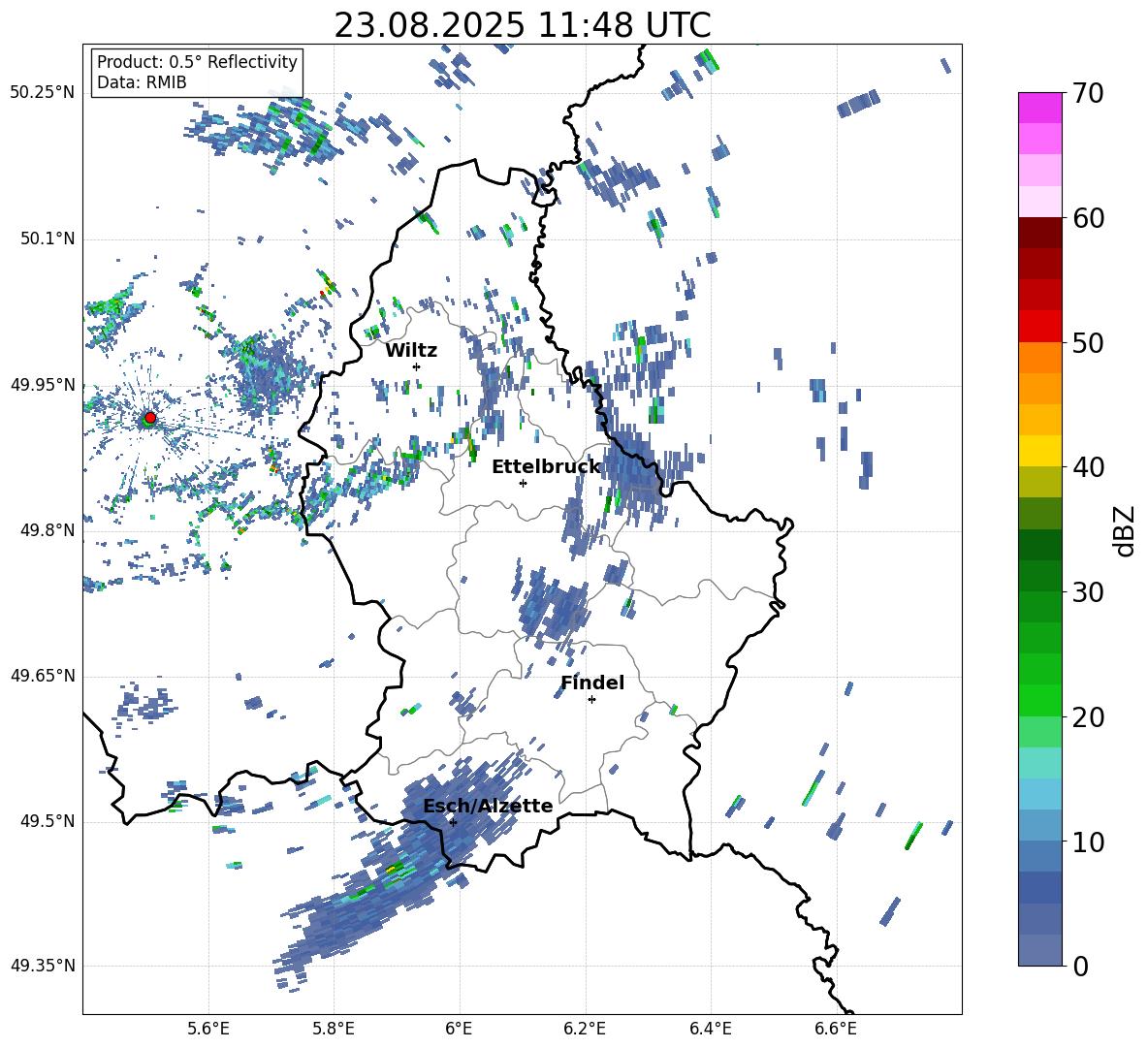Image resolution: width=1148 pixels, height=1048 pixels.
Task: Click the bright red colorbar segment above 50
Action: click(1039, 327)
